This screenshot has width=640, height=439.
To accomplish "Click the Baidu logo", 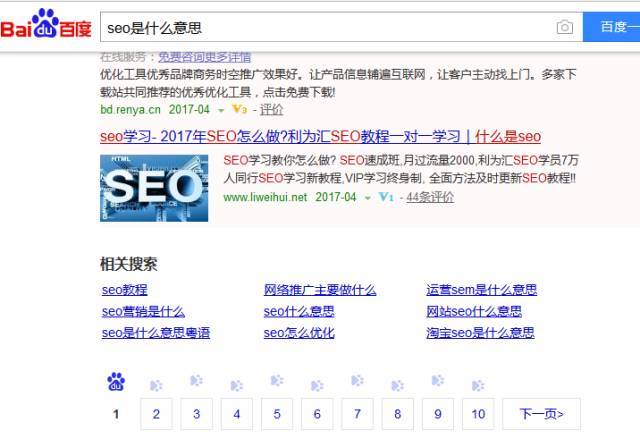I will pyautogui.click(x=46, y=24).
